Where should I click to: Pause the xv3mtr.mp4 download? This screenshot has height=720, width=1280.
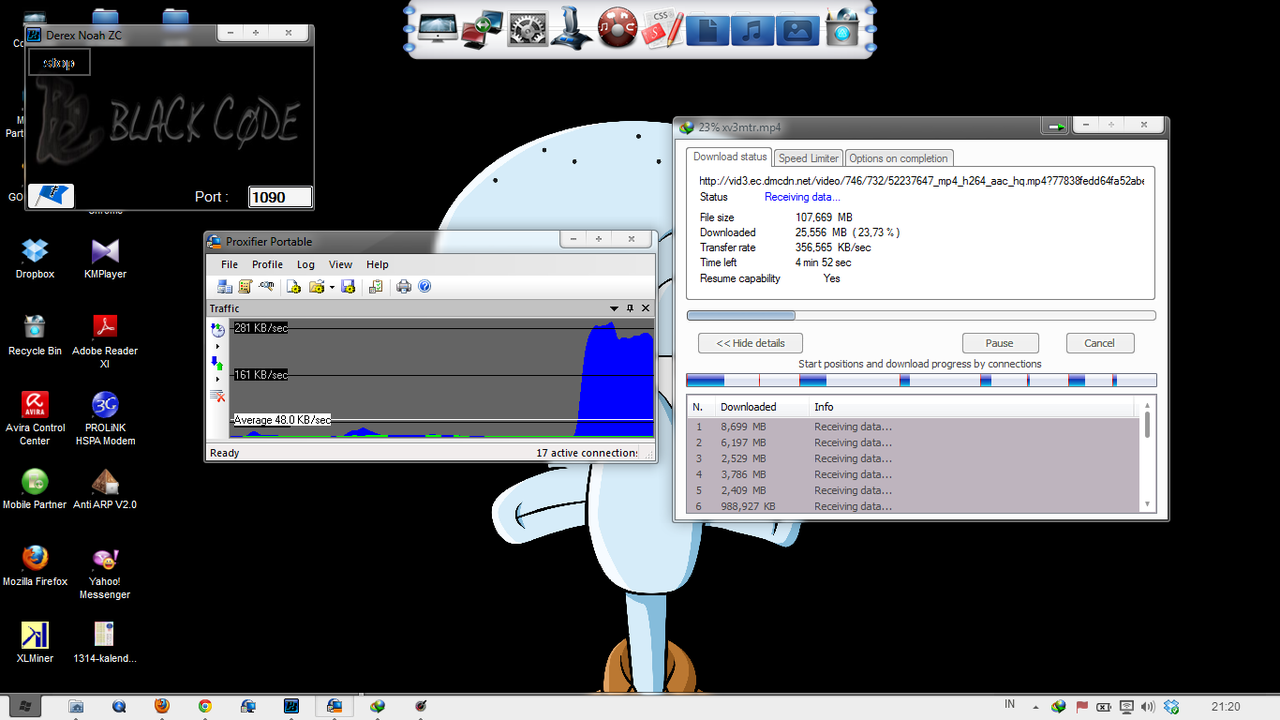click(x=1000, y=343)
